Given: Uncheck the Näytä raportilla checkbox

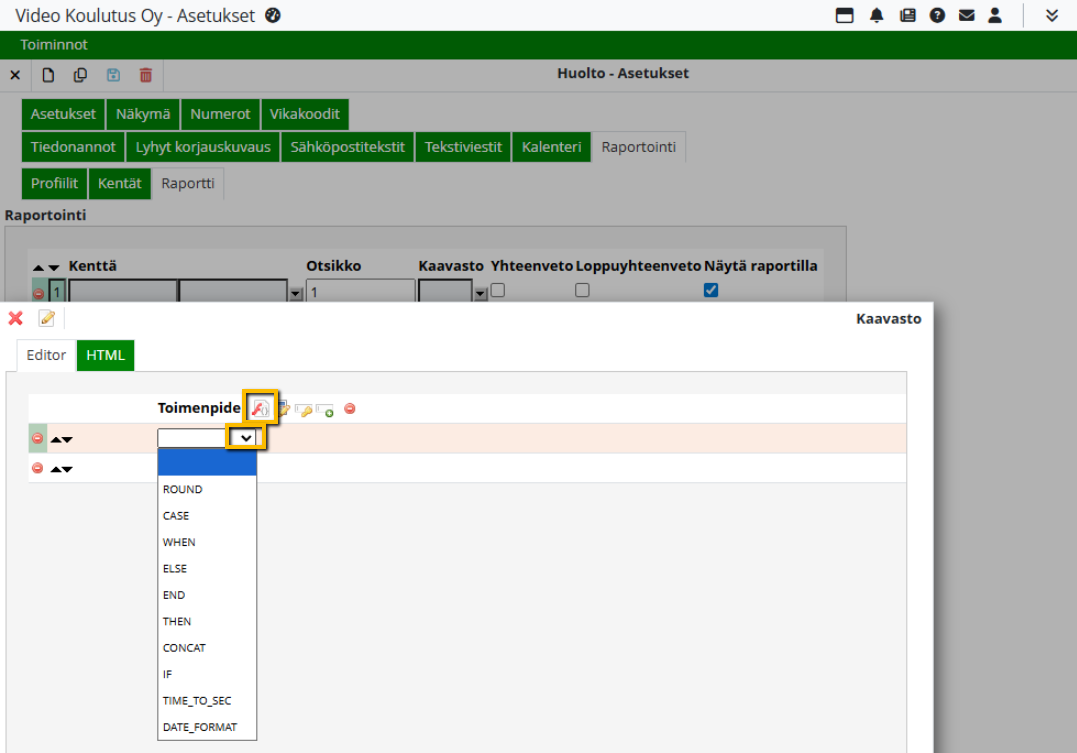Looking at the screenshot, I should click(x=711, y=290).
